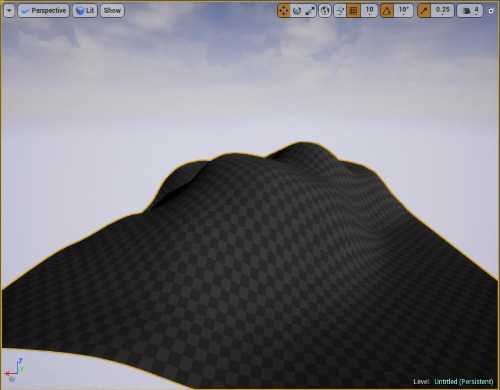Click the XYZ axis indicator
The width and height of the screenshot is (500, 390).
(x=14, y=369)
